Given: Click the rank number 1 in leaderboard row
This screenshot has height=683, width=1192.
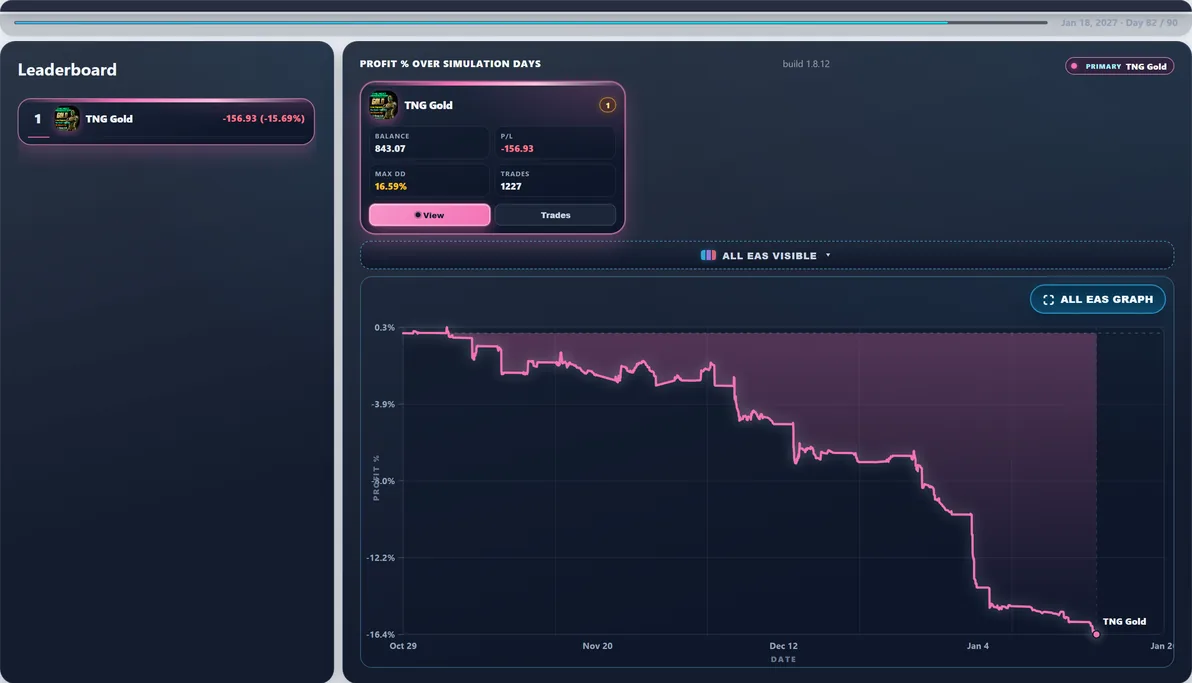Looking at the screenshot, I should [x=37, y=119].
